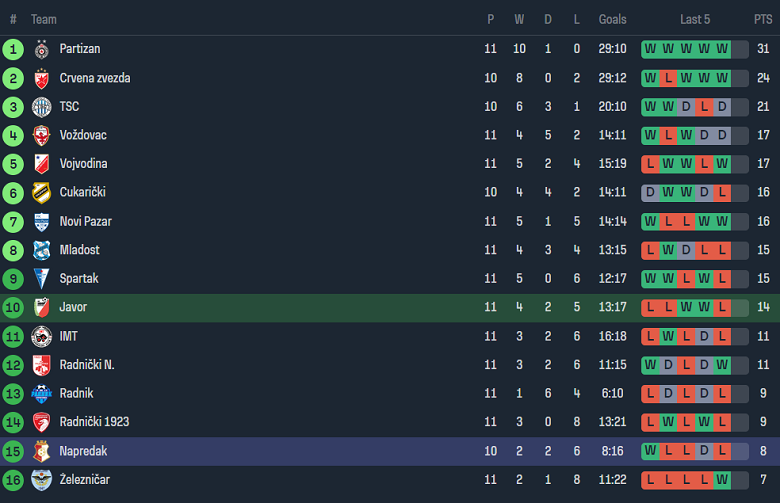Click the Radnik team logo
The width and height of the screenshot is (780, 503).
41,394
